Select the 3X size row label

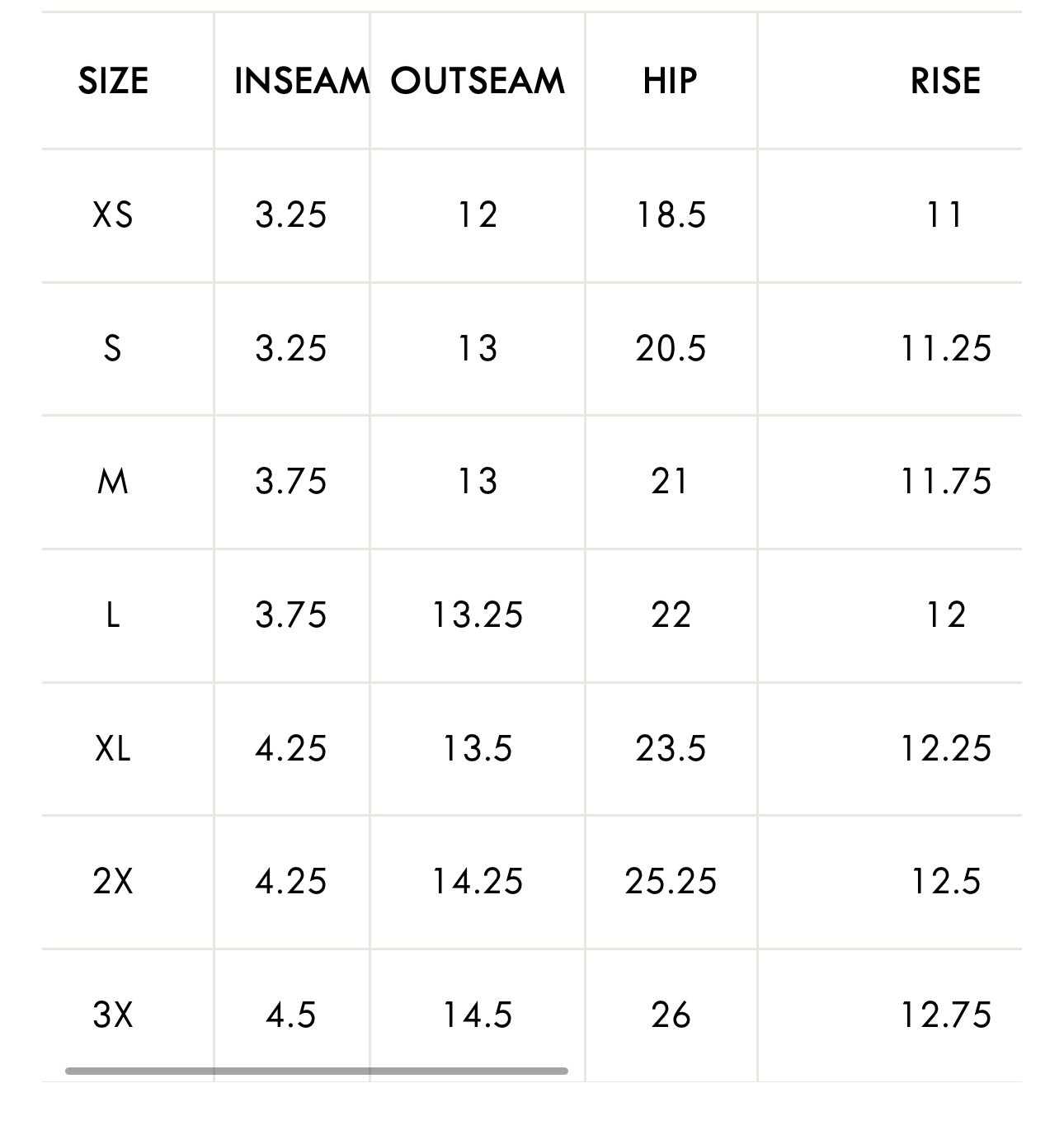click(113, 1015)
